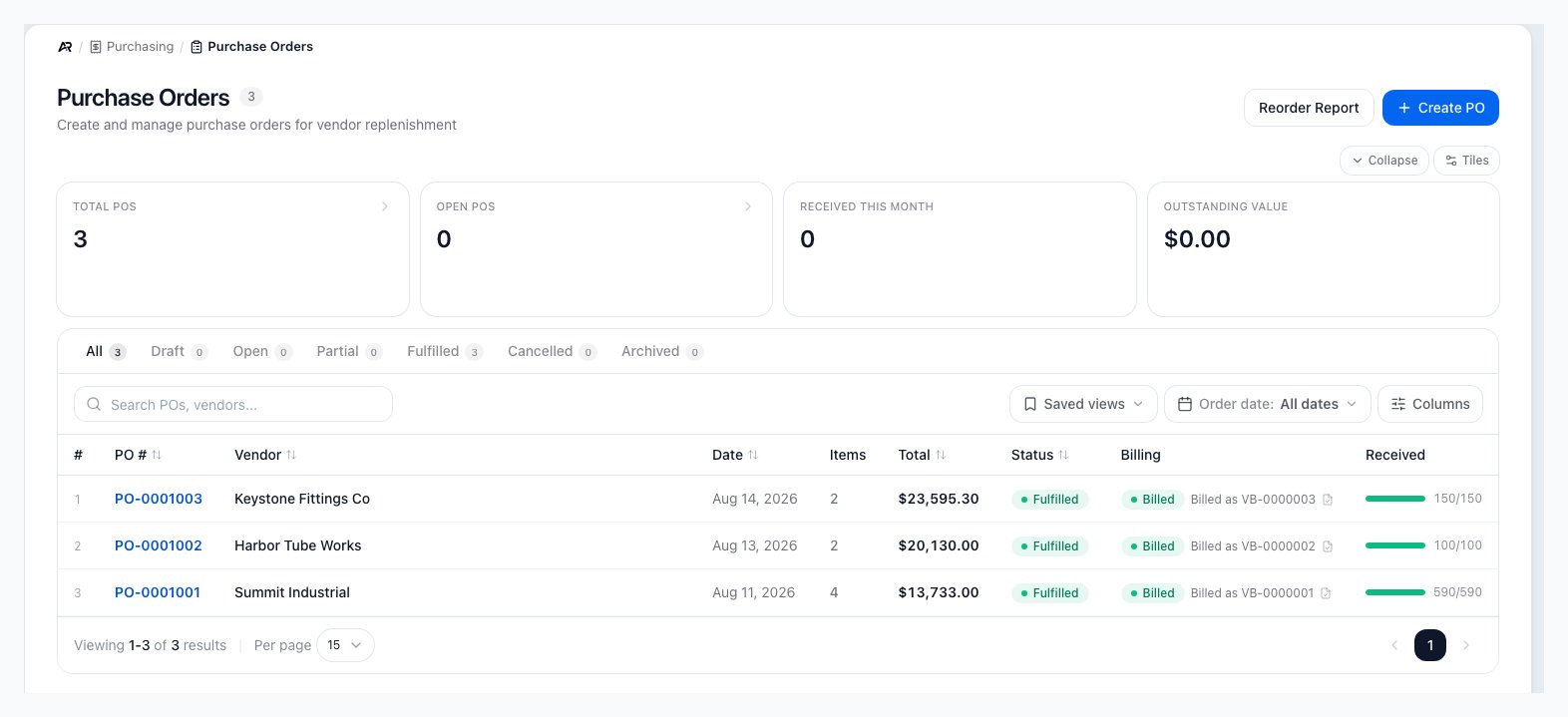The width and height of the screenshot is (1568, 717).
Task: Click the Search POs, vendors field
Action: tap(233, 404)
